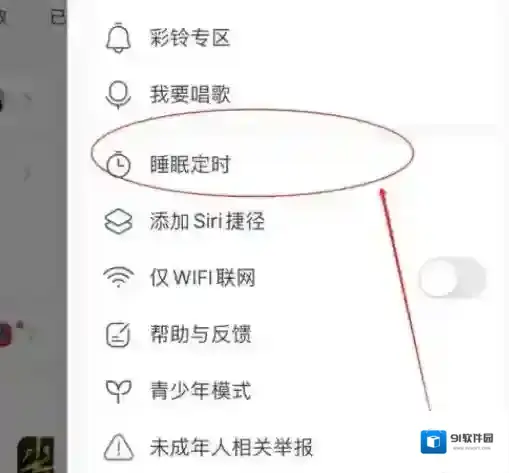Select the 添加 Siri 捷径 text

207,221
